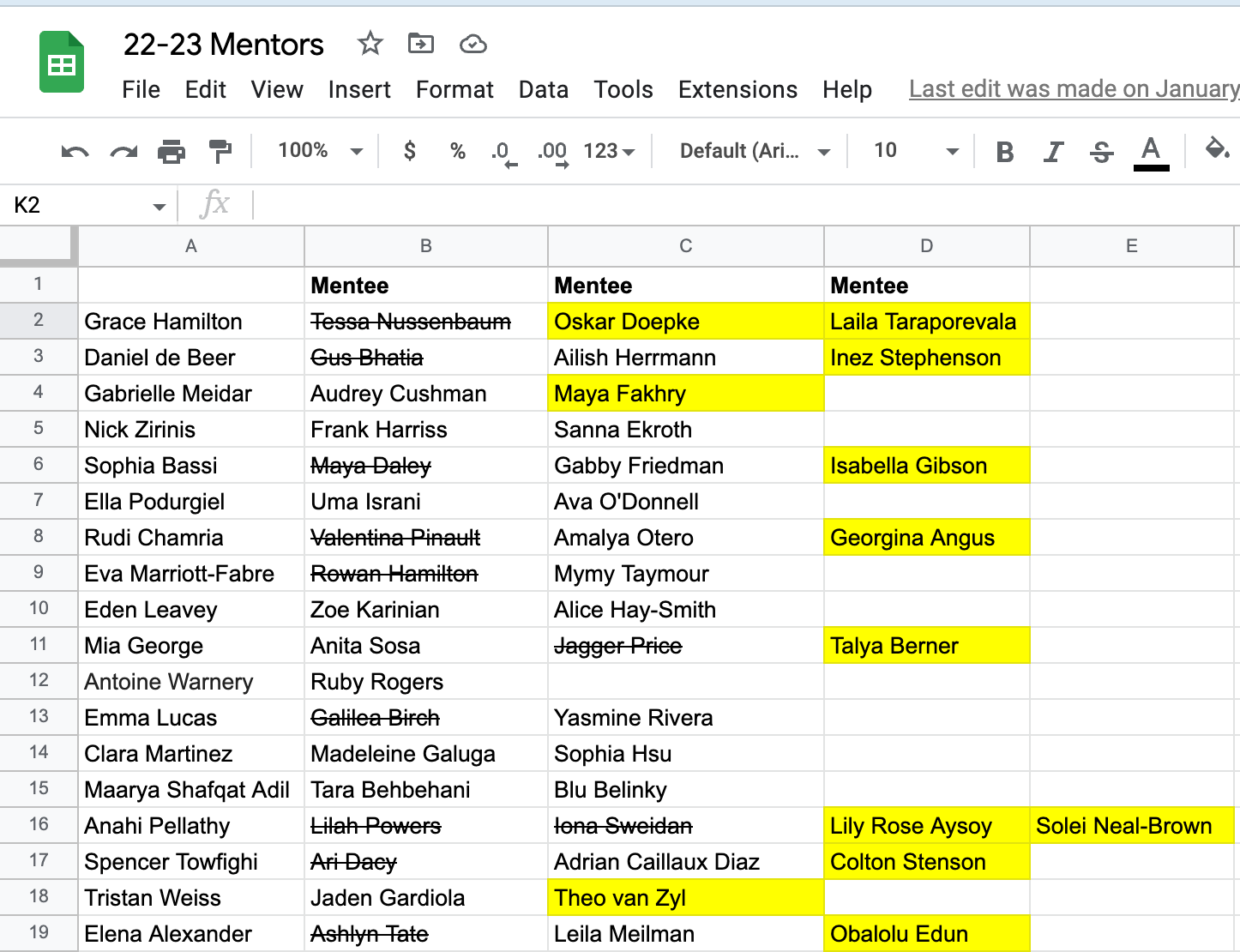Open the Format menu

pos(454,89)
